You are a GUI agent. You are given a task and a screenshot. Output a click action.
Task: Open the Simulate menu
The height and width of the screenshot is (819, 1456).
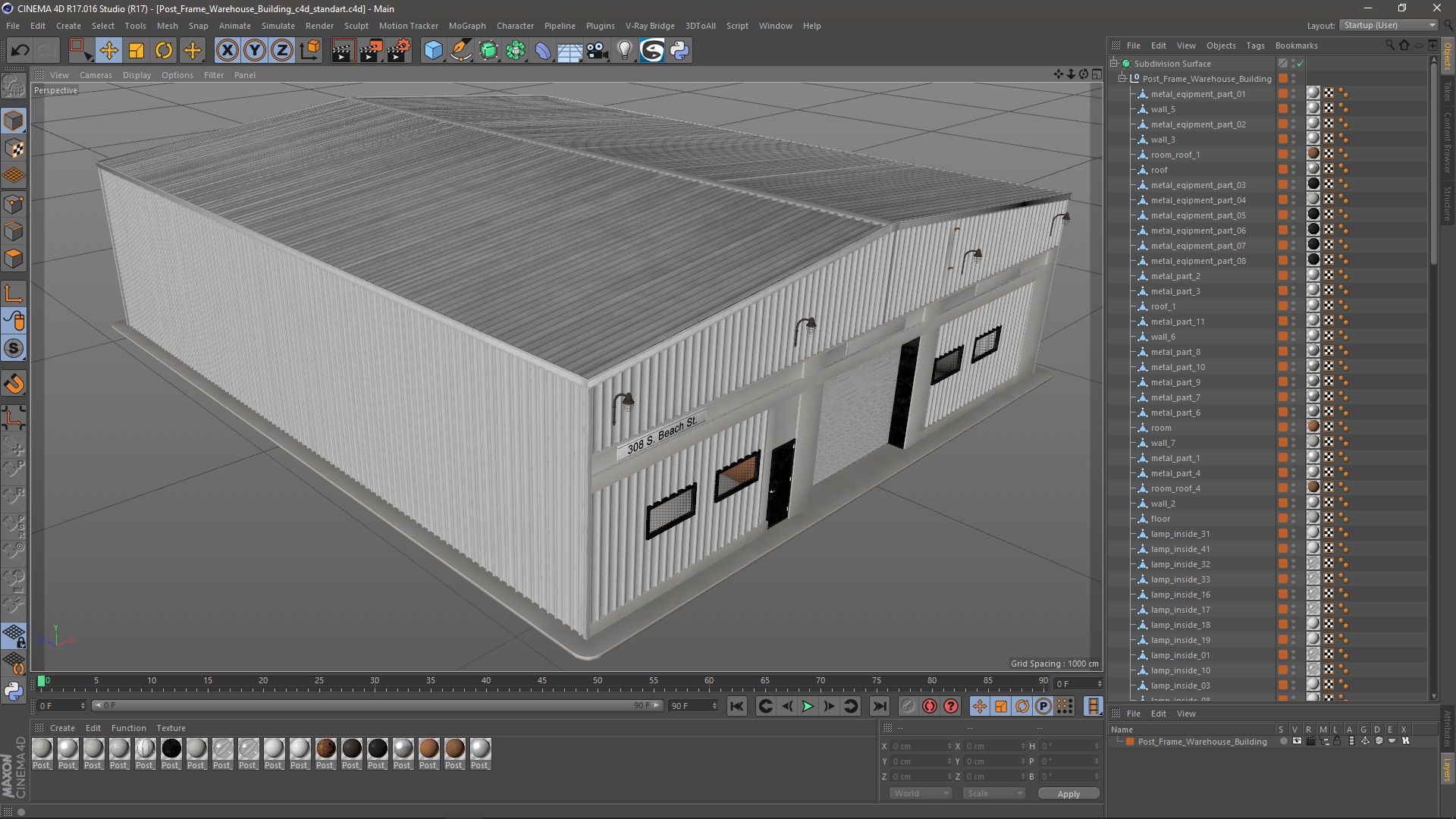click(278, 26)
